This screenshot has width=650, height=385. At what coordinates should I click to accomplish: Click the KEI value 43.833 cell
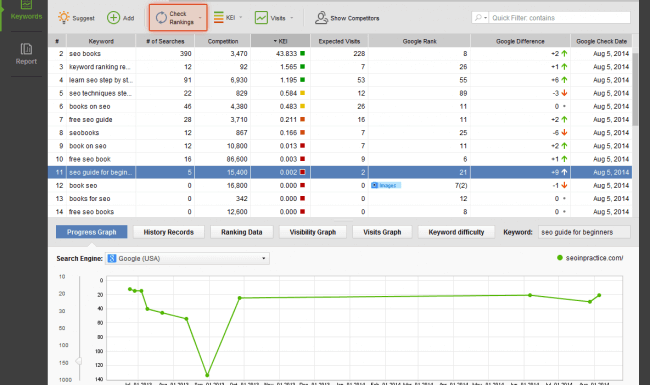[x=280, y=53]
